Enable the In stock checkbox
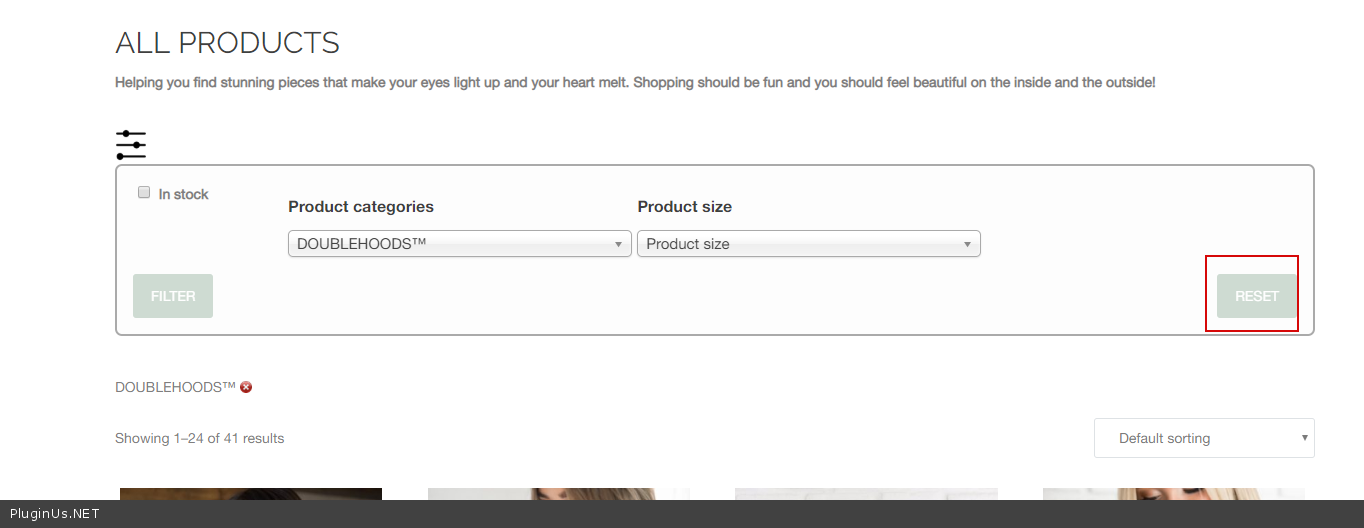This screenshot has height=528, width=1364. [144, 192]
